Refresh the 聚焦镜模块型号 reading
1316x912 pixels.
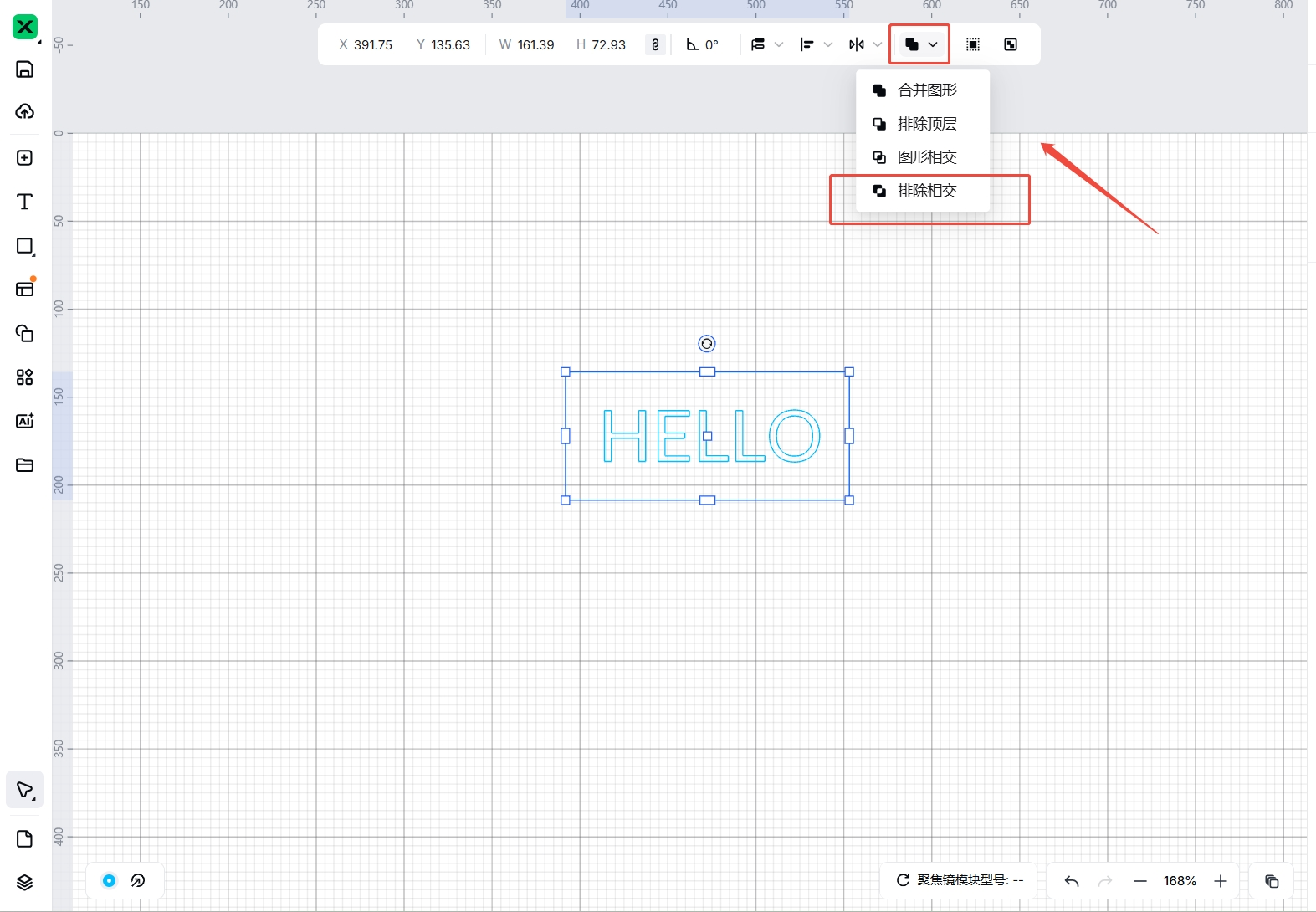click(x=903, y=880)
